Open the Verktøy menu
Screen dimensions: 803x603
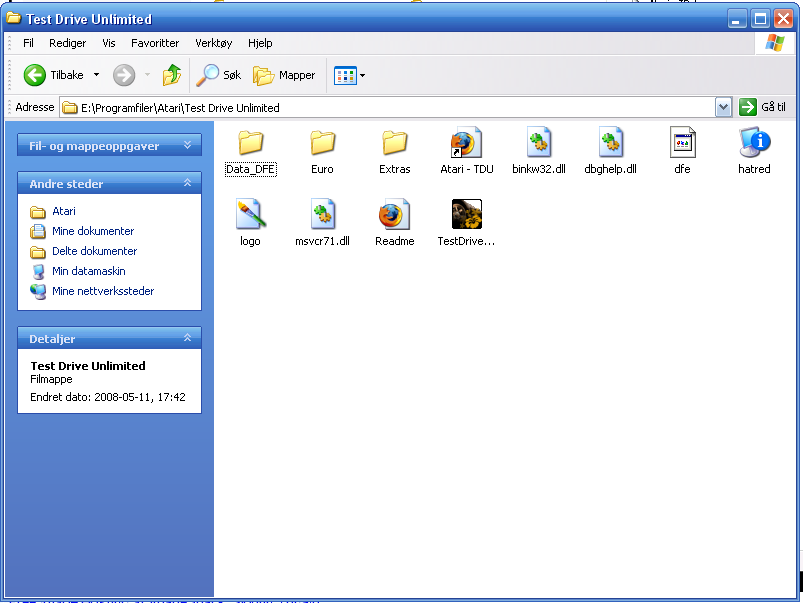click(214, 44)
